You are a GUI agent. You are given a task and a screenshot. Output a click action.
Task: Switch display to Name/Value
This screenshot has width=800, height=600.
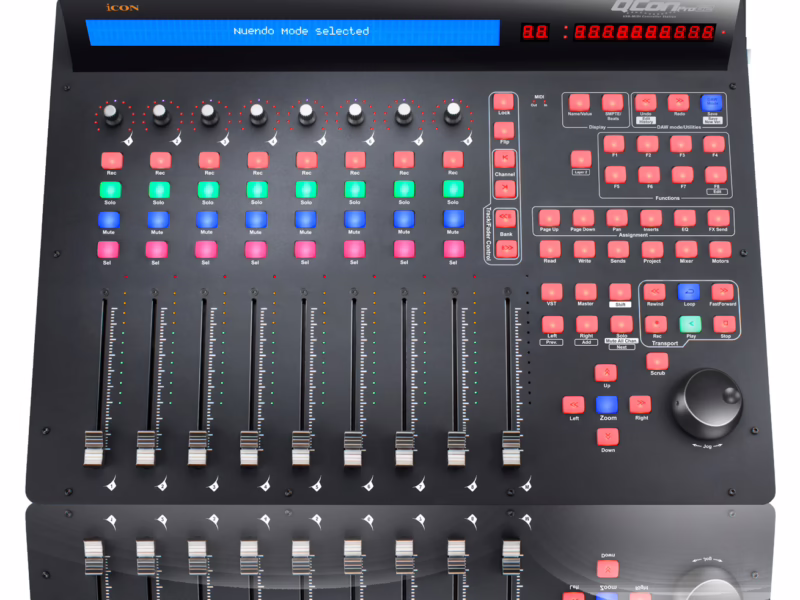pyautogui.click(x=579, y=103)
